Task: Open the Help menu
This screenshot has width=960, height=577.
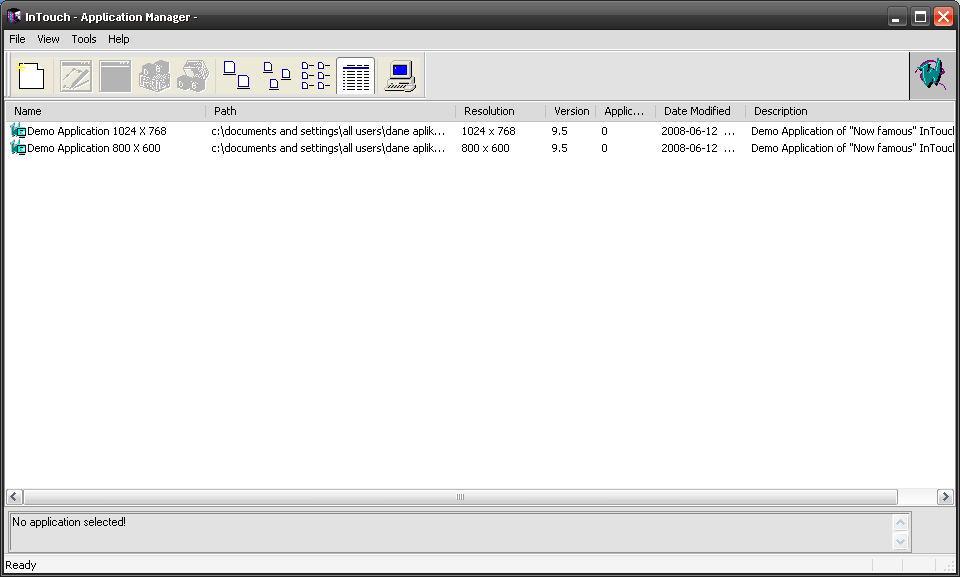Action: coord(119,39)
